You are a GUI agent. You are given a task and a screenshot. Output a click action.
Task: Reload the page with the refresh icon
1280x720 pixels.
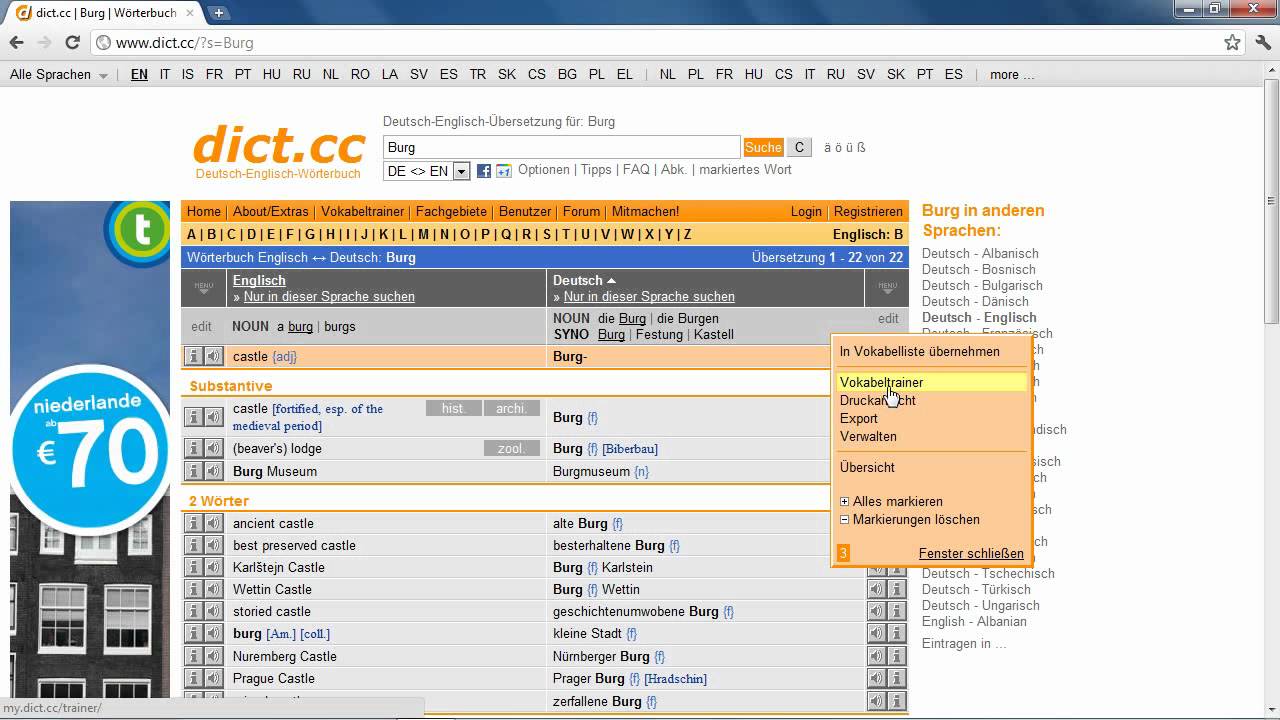72,43
